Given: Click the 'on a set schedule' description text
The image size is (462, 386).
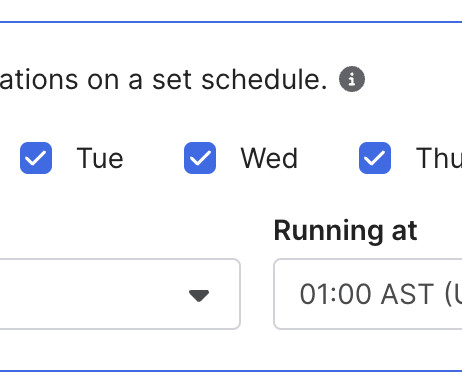Looking at the screenshot, I should click(207, 80).
